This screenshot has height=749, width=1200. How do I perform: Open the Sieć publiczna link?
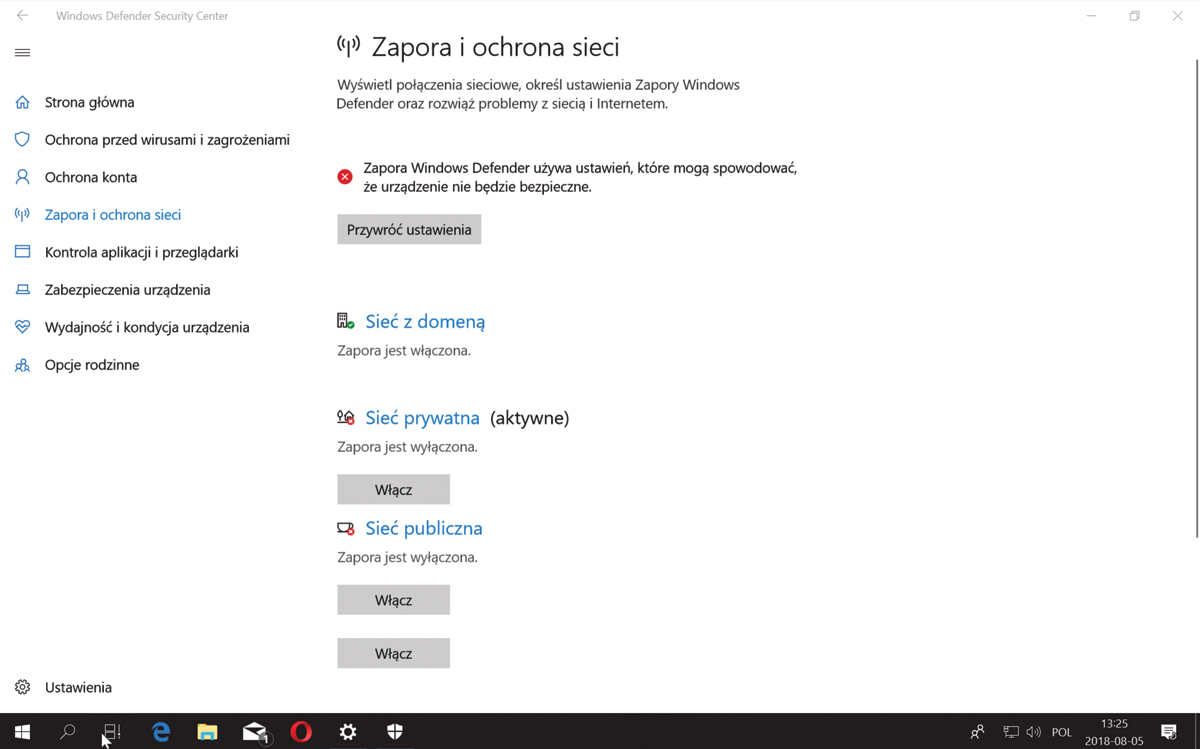(424, 528)
